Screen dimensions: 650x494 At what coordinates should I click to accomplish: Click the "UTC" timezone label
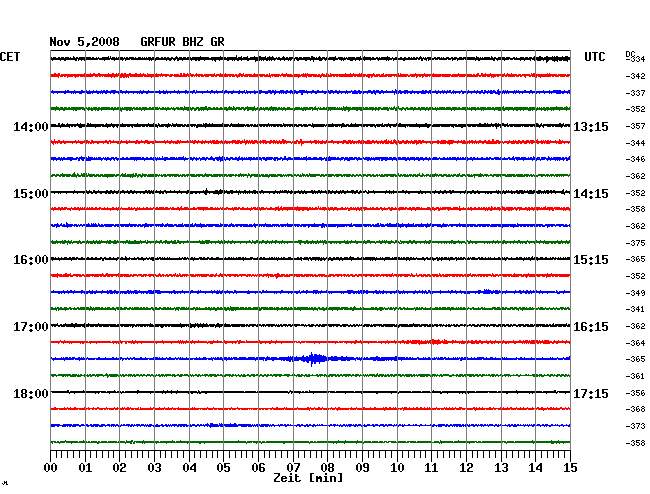pyautogui.click(x=594, y=57)
